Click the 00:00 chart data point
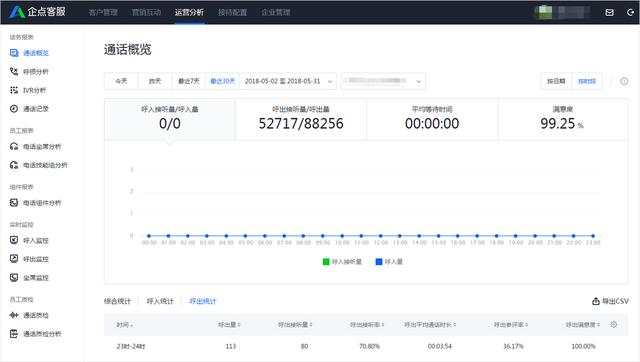The image size is (640, 362). (x=149, y=236)
